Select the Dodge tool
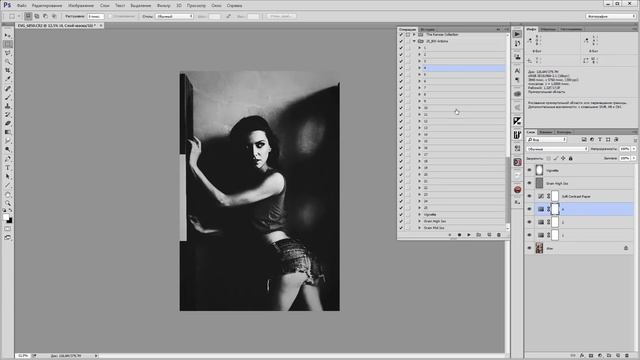This screenshot has height=360, width=640. pyautogui.click(x=8, y=149)
